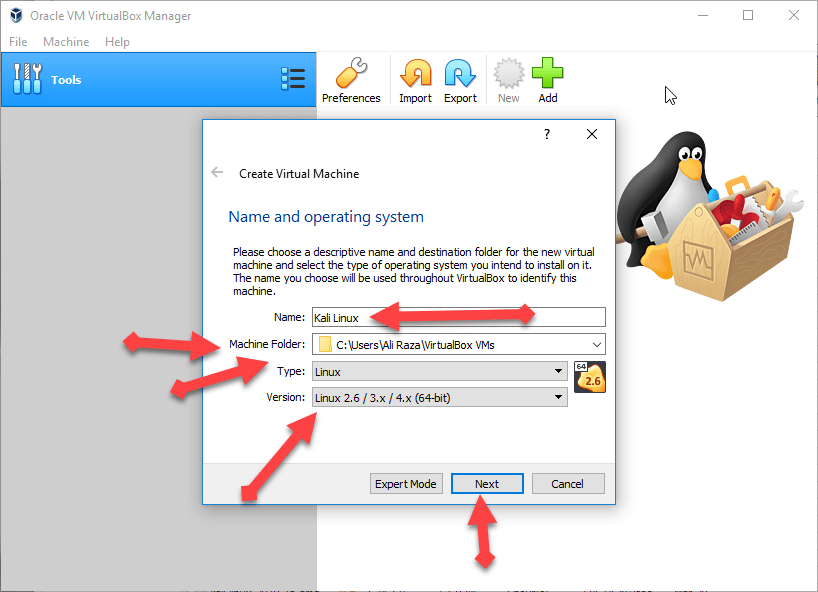Click the back arrow in wizard
This screenshot has width=818, height=592.
[x=217, y=173]
